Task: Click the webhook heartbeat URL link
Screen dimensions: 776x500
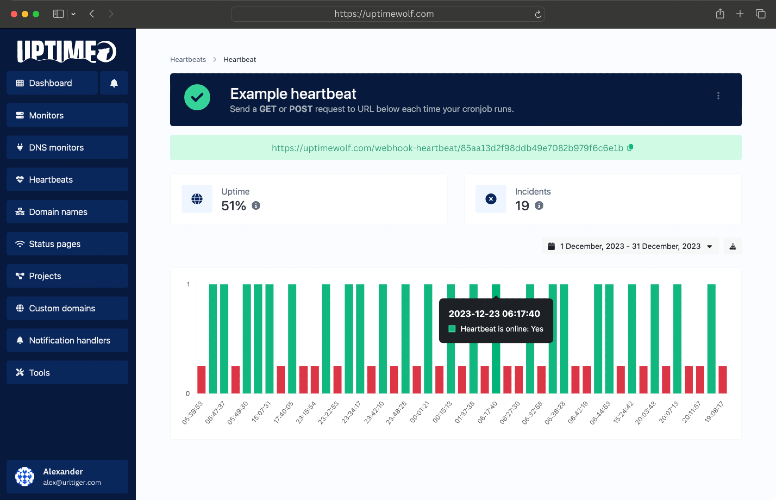Action: click(x=447, y=148)
